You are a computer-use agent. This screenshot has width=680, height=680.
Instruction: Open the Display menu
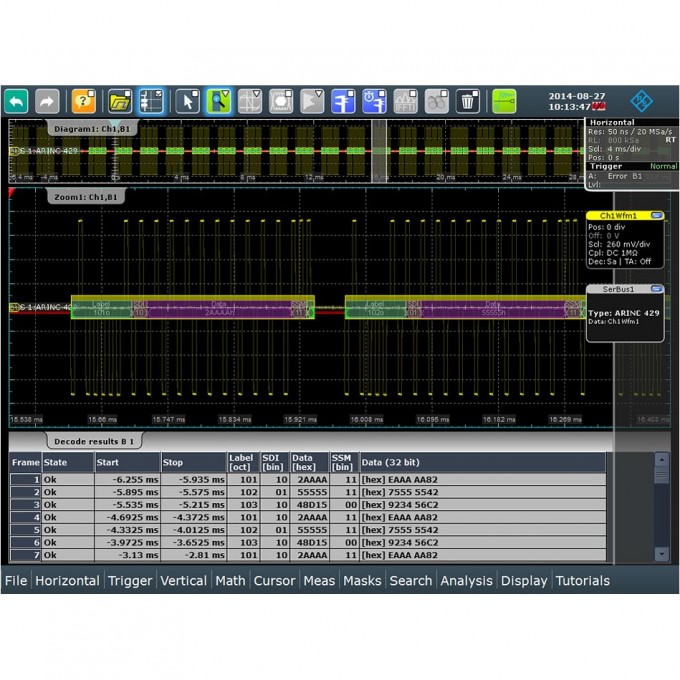[524, 581]
